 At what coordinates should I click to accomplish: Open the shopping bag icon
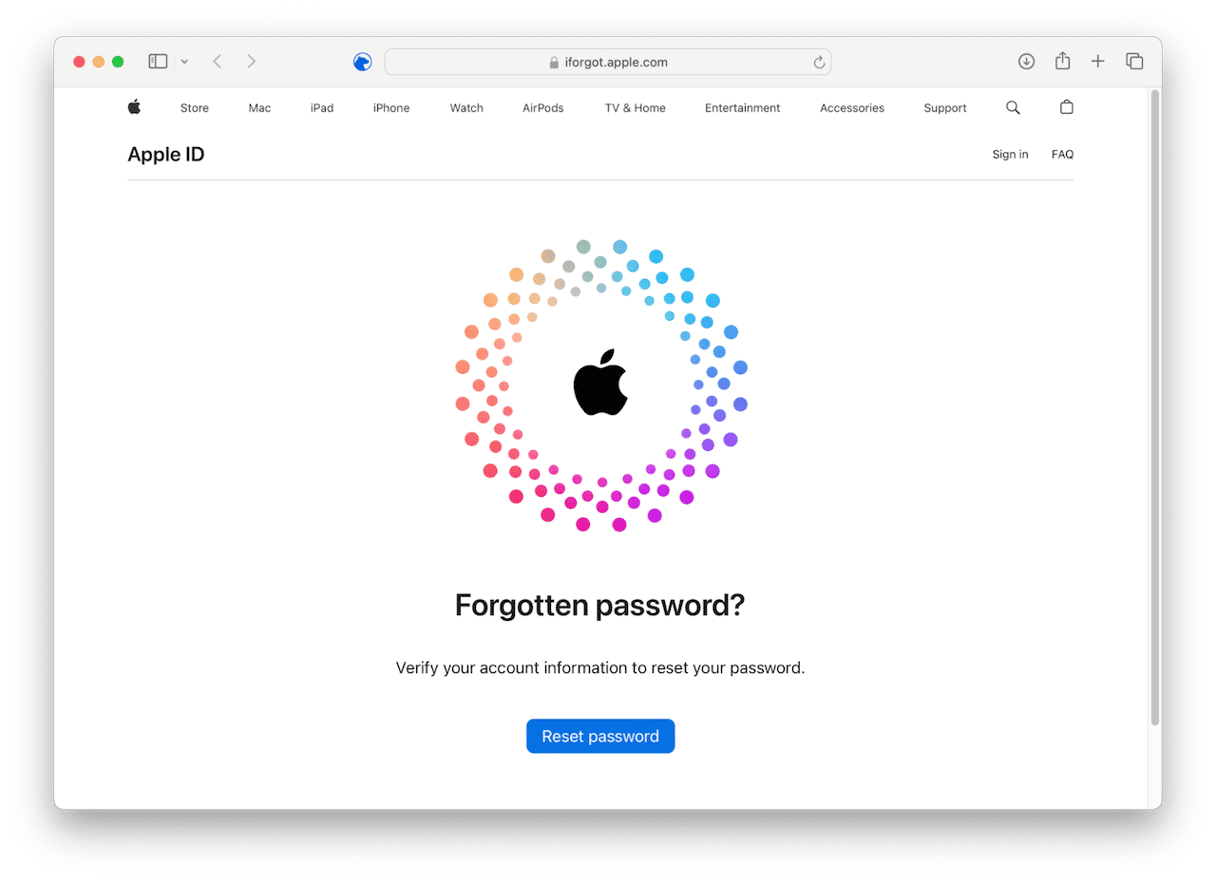[x=1066, y=107]
